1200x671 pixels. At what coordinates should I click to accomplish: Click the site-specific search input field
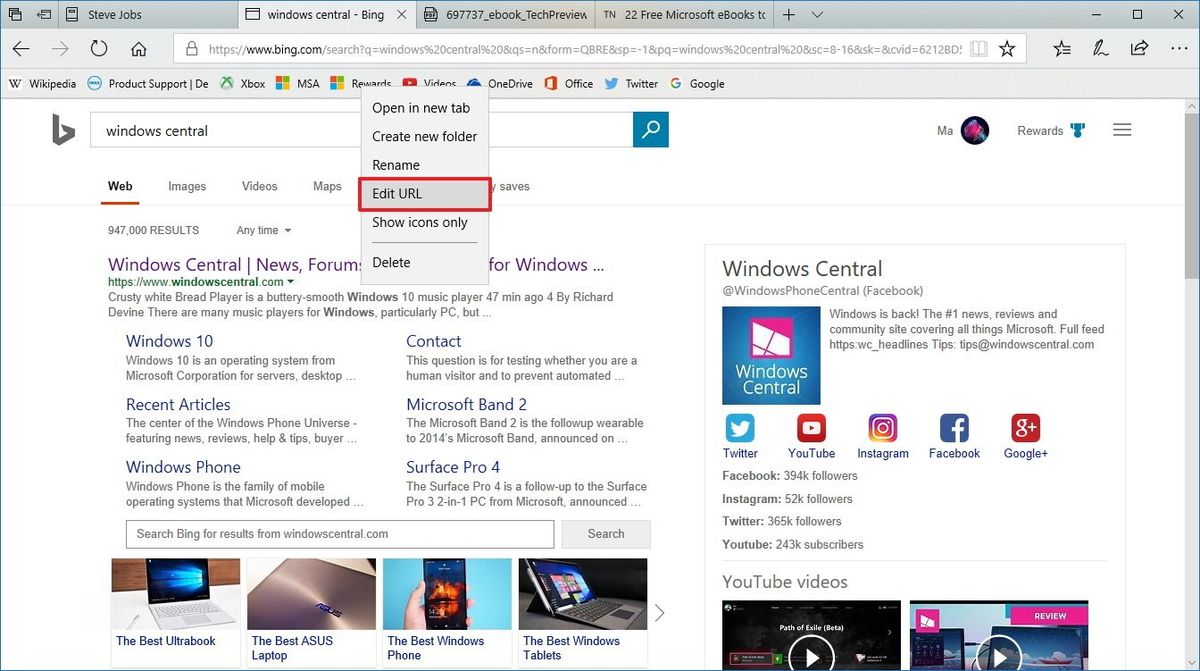point(340,534)
